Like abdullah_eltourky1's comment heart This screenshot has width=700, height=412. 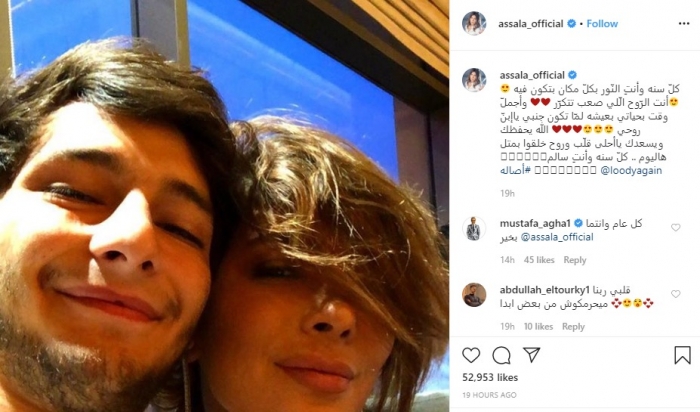tap(675, 294)
